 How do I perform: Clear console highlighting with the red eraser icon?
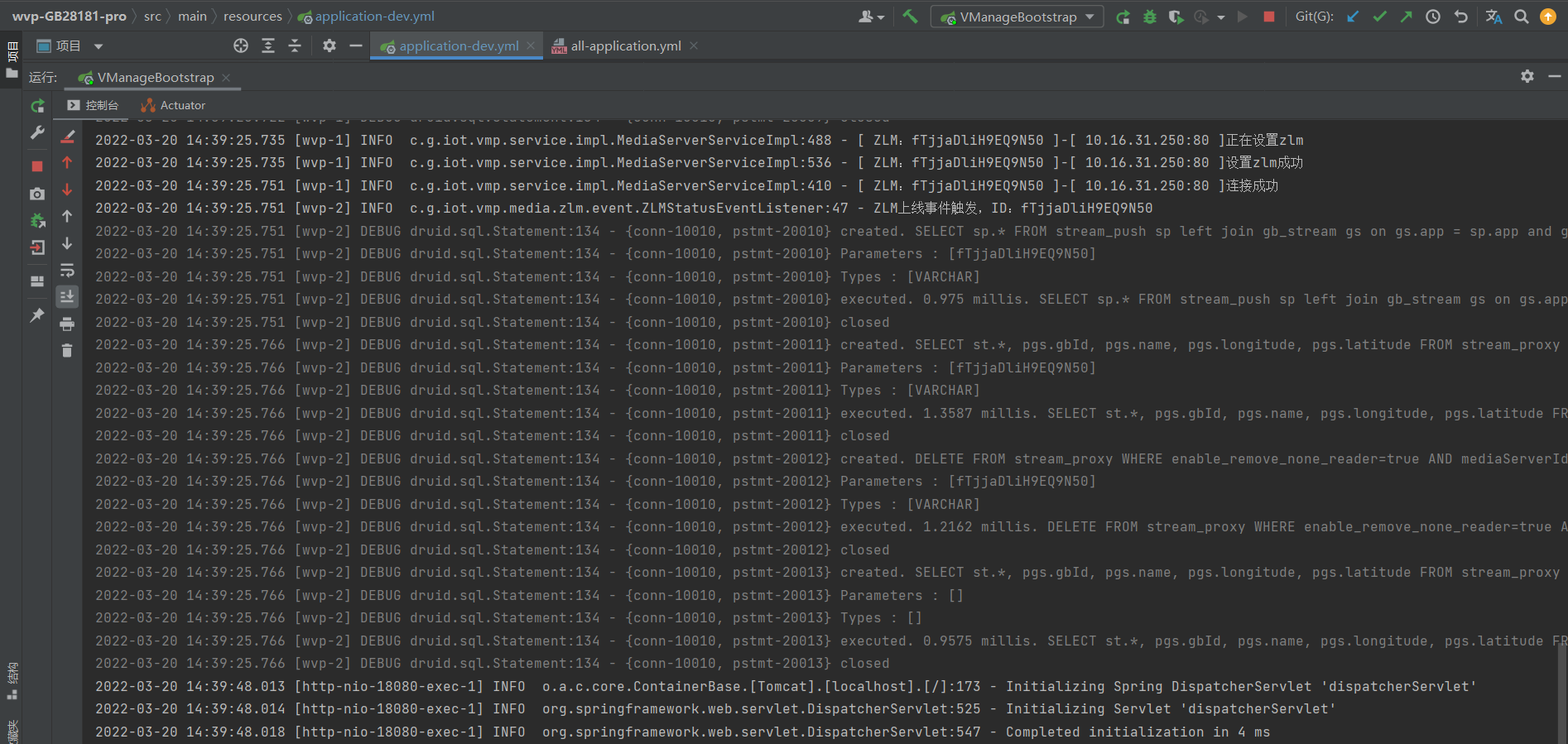pos(67,136)
